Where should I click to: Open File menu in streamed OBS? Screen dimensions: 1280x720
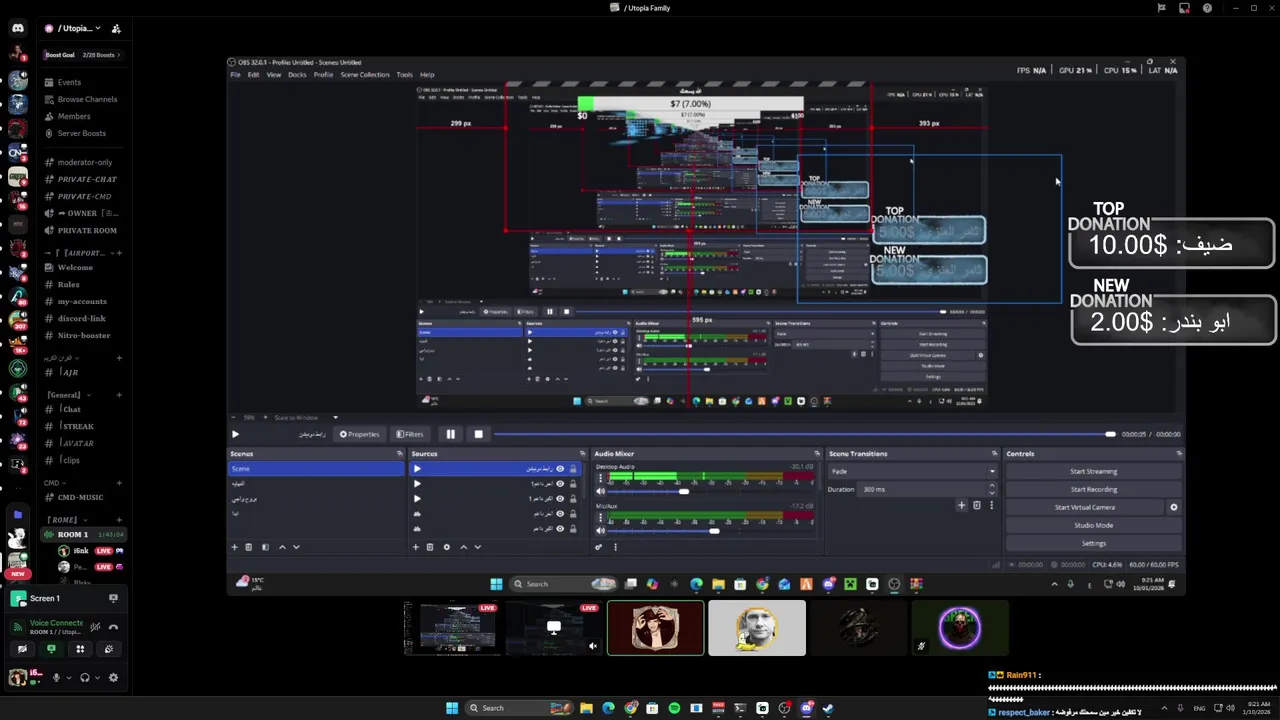point(235,75)
